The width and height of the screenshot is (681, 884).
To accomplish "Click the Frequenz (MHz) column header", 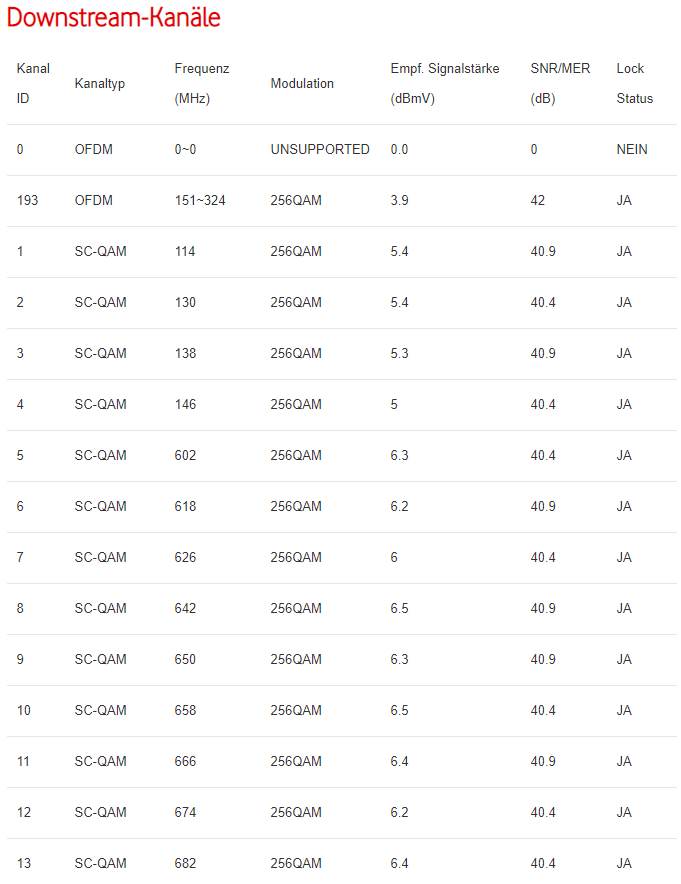I will click(x=202, y=83).
